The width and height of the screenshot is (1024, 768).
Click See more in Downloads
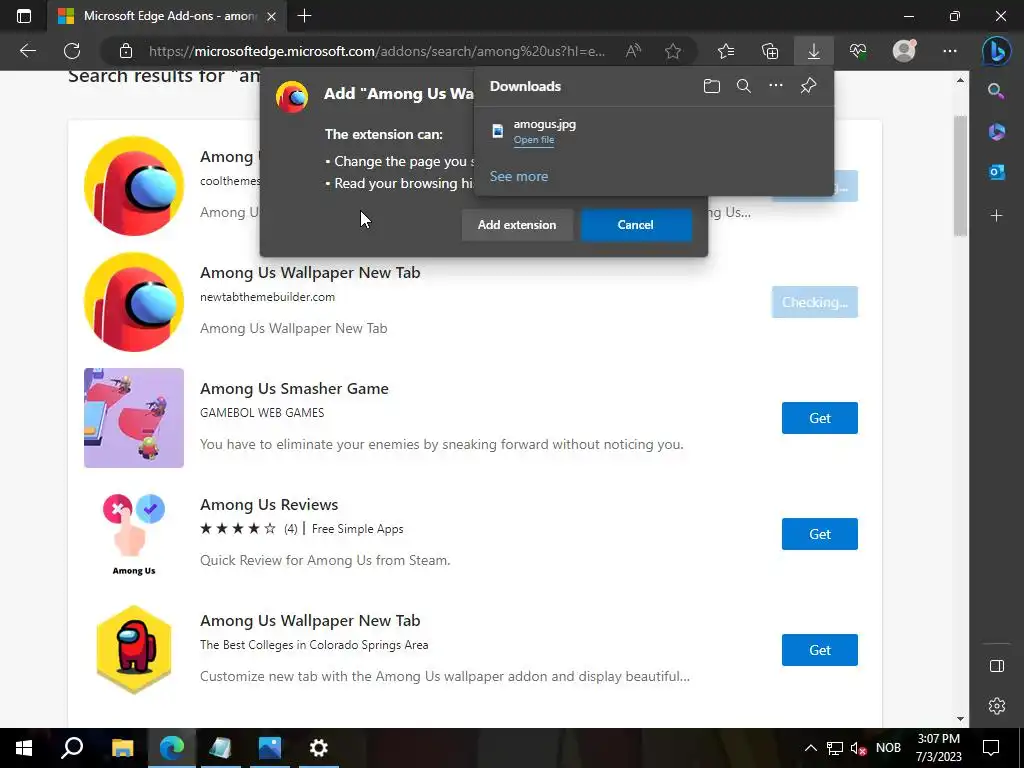point(519,176)
